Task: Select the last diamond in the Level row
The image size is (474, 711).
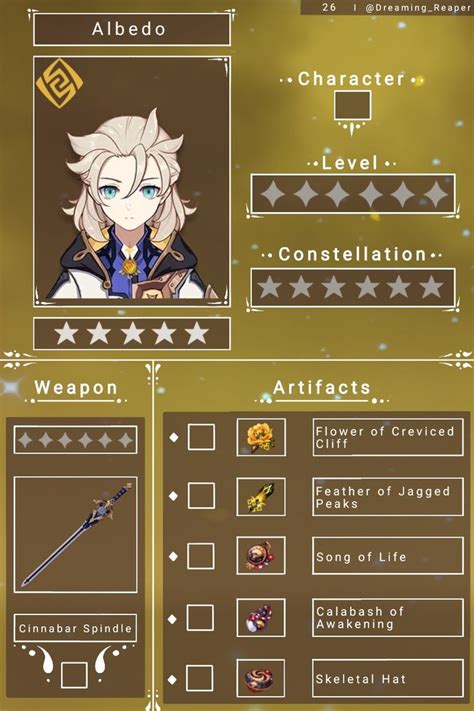Action: 435,194
